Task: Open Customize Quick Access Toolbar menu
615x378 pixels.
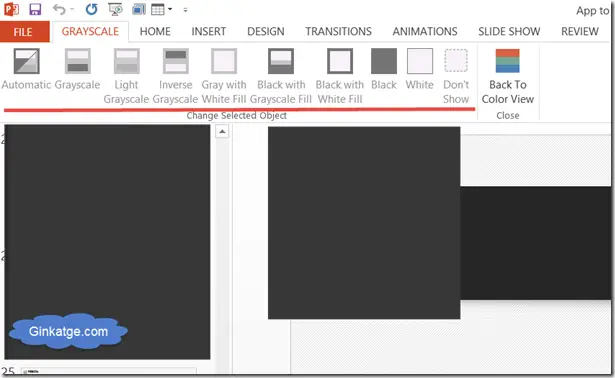Action: click(x=185, y=10)
